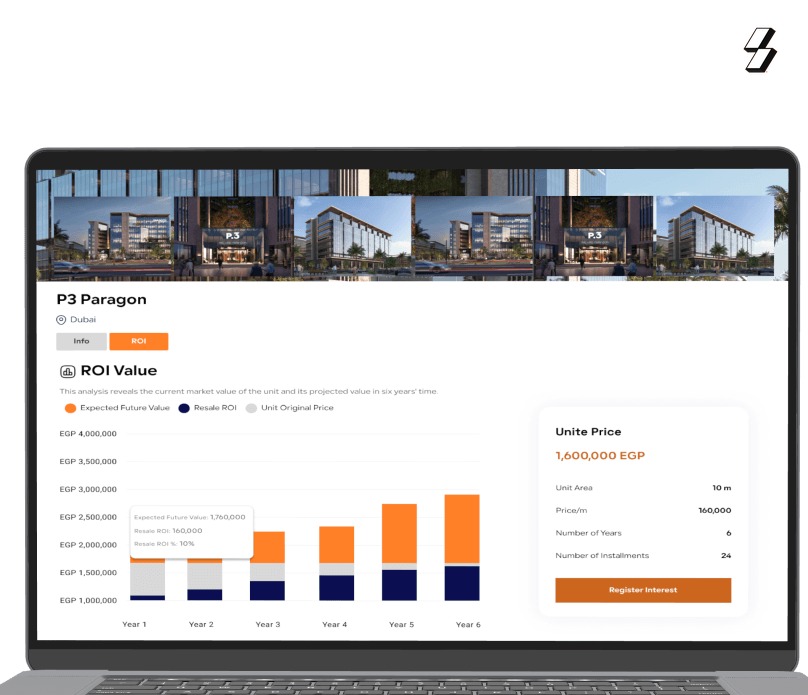Click the orange segment of the Year 5 bar
This screenshot has width=808, height=695.
(399, 533)
